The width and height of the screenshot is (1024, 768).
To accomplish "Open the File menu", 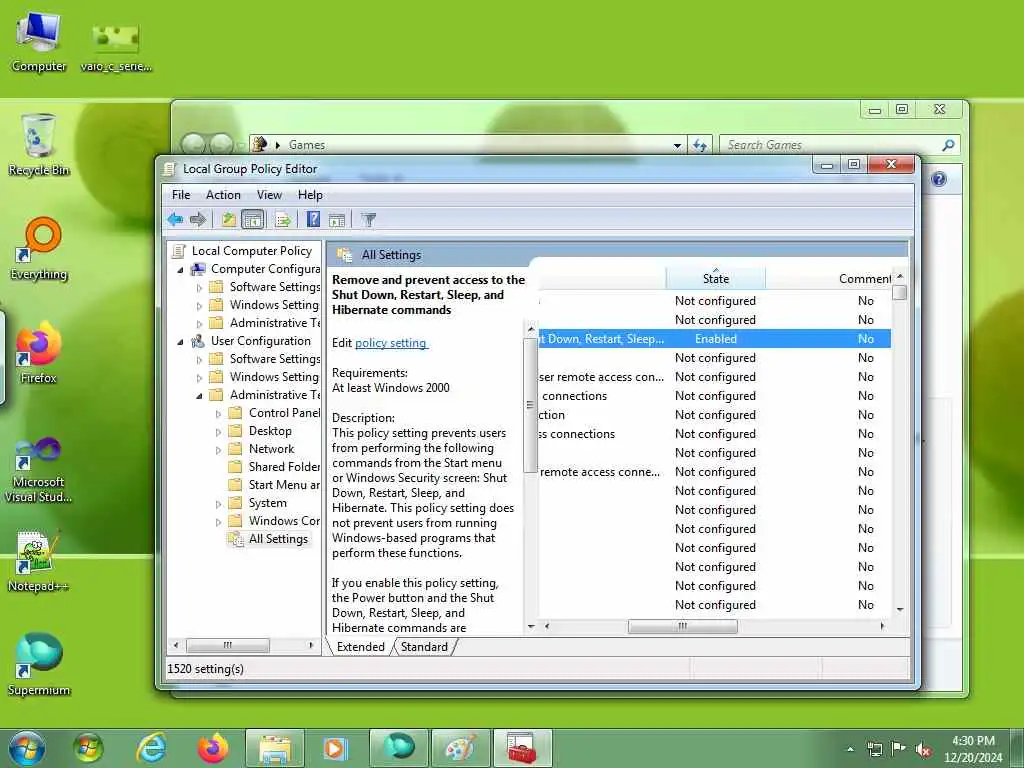I will pyautogui.click(x=181, y=195).
